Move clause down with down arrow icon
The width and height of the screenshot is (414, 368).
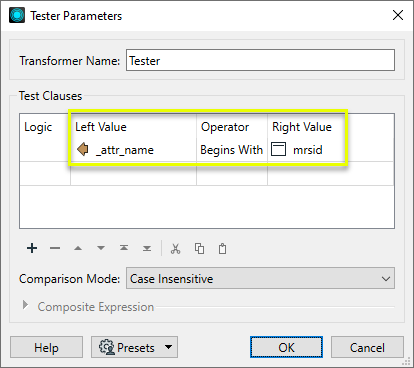(x=101, y=248)
